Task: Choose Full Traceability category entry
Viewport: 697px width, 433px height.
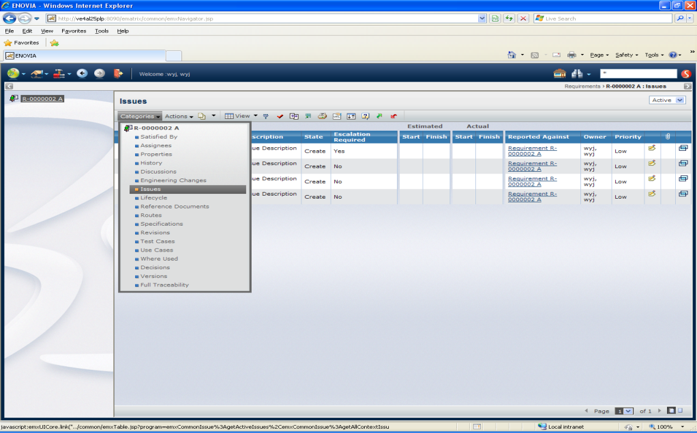Action: tap(164, 285)
